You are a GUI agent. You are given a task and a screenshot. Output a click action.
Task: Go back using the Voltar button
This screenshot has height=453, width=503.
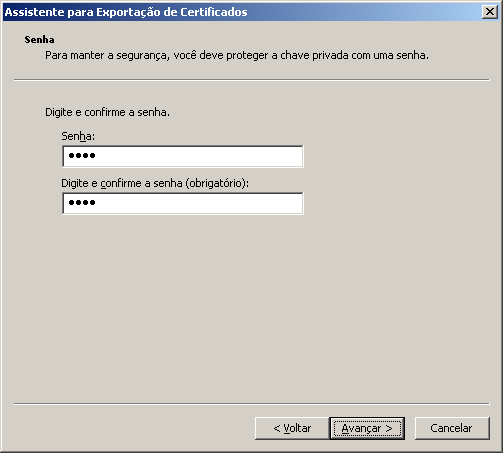(x=292, y=428)
